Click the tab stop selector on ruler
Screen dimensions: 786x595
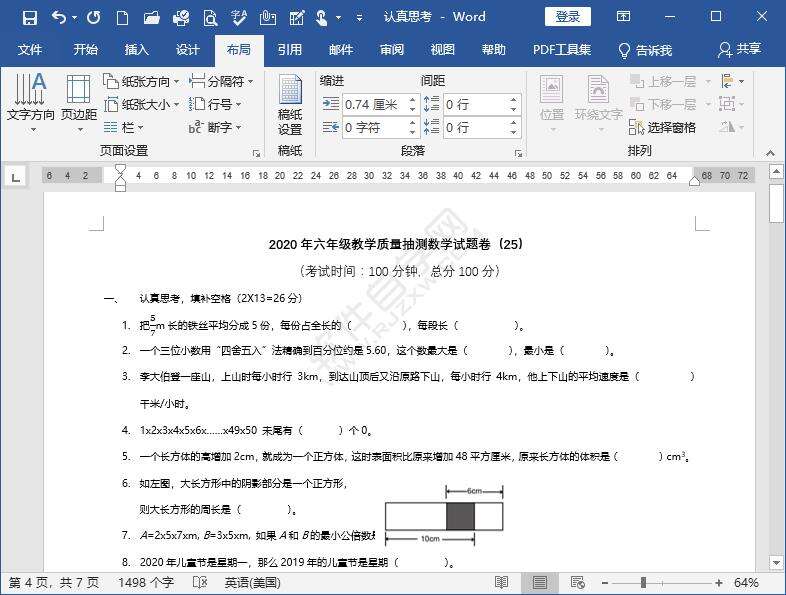point(16,176)
